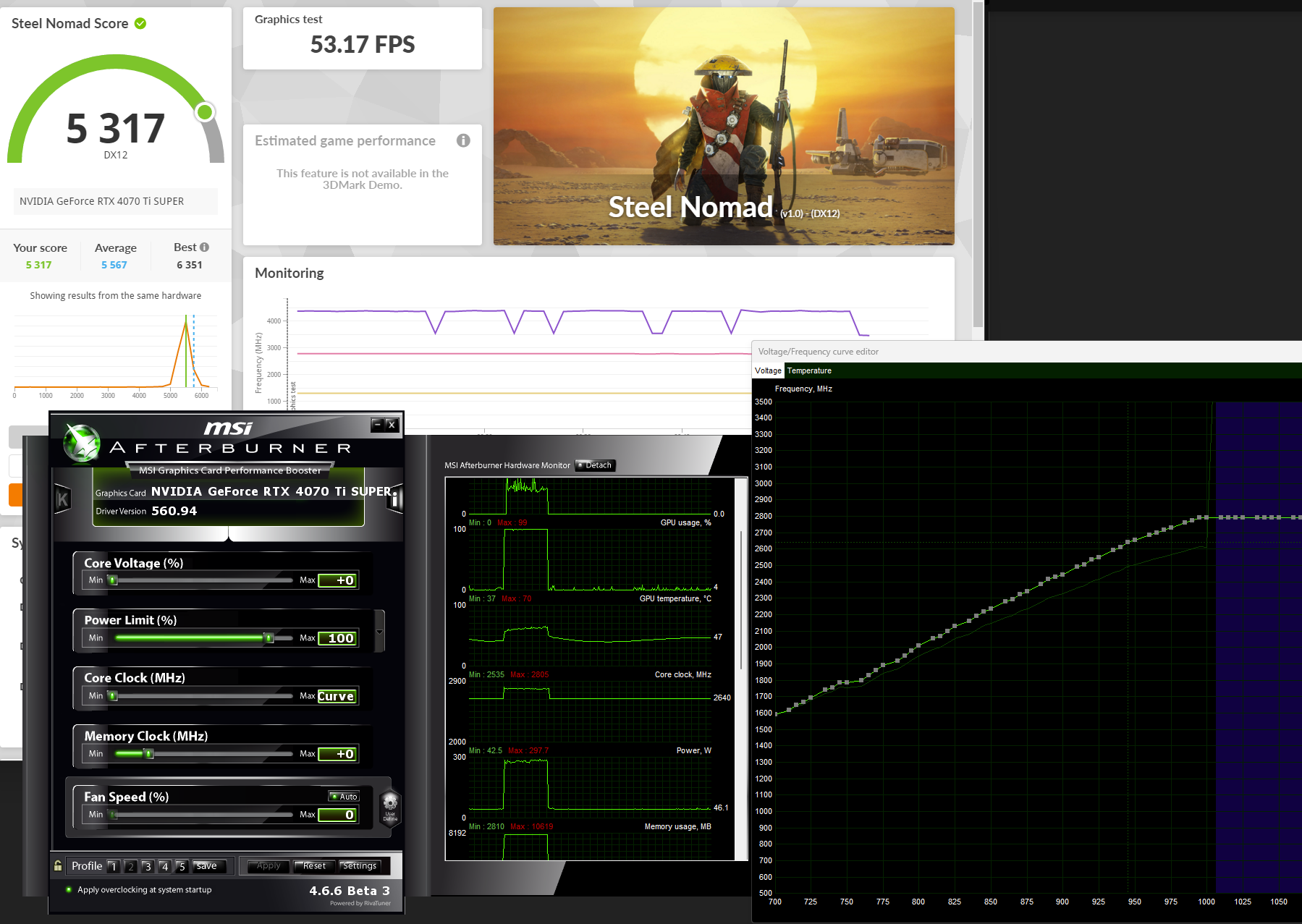This screenshot has width=1302, height=924.
Task: Open info icon beside Estimated game performance
Action: pyautogui.click(x=463, y=140)
